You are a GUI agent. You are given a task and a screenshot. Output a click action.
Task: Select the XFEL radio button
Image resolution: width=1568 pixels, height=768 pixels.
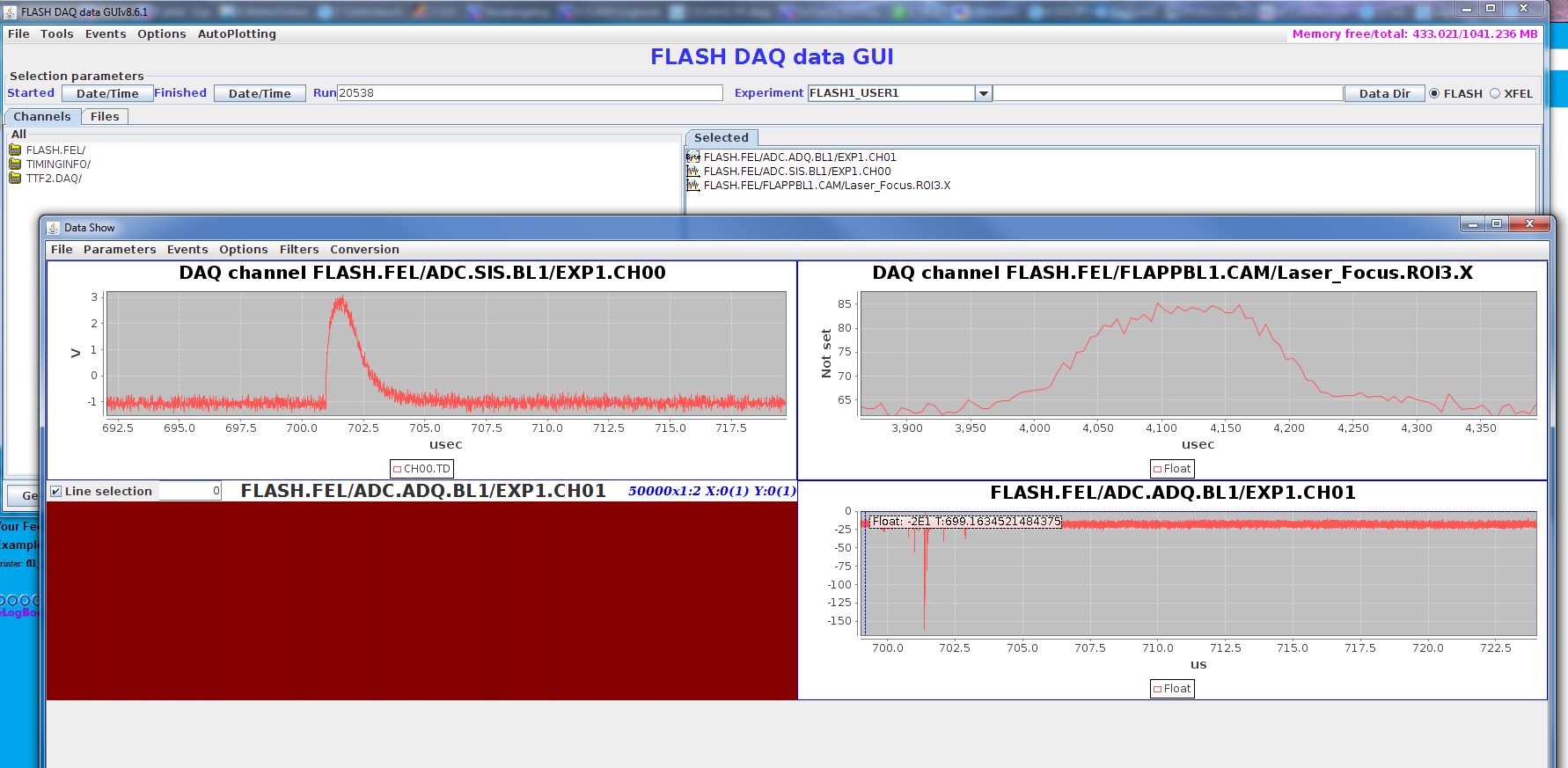pyautogui.click(x=1495, y=93)
